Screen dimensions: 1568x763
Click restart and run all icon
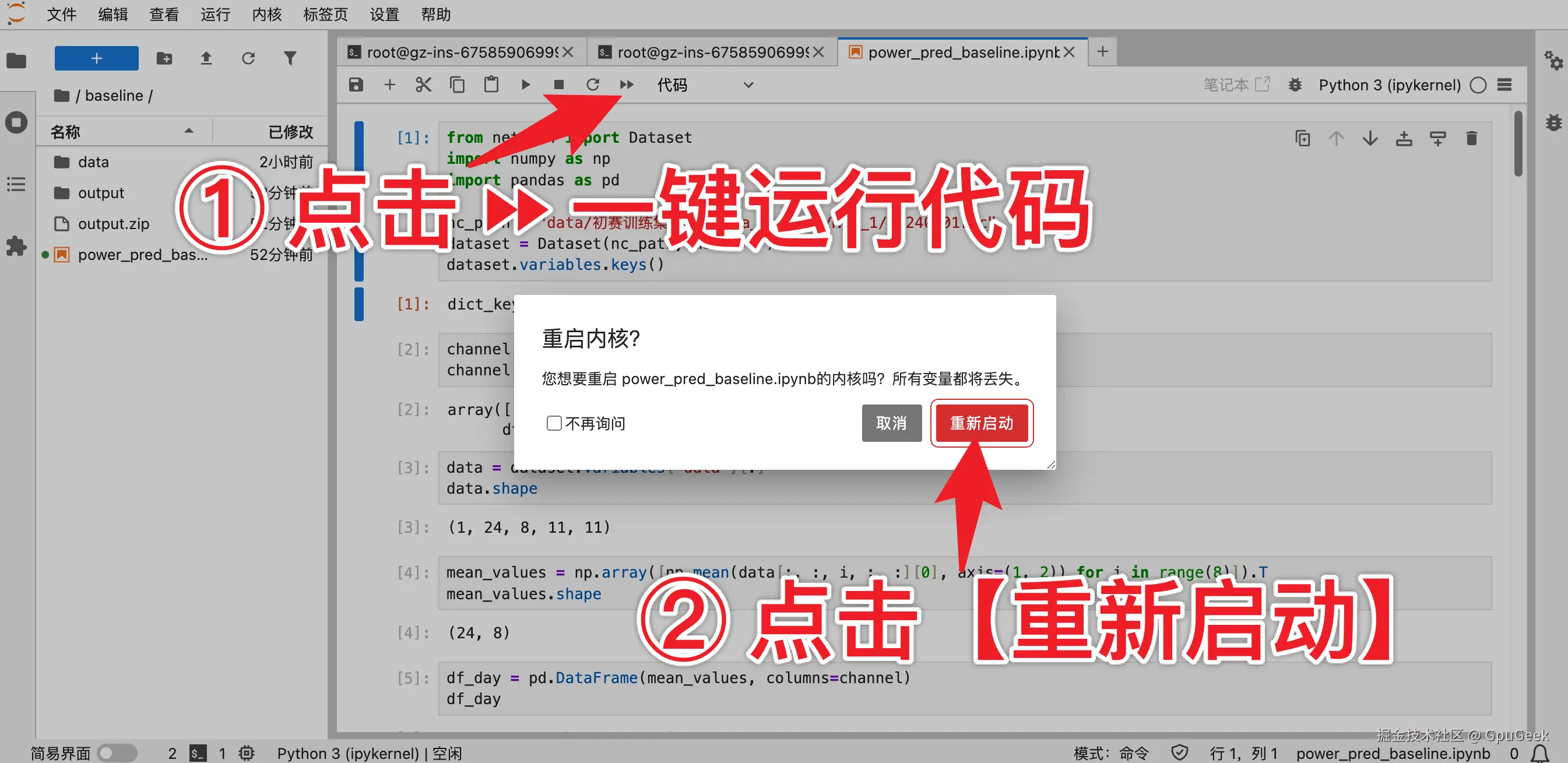tap(627, 85)
